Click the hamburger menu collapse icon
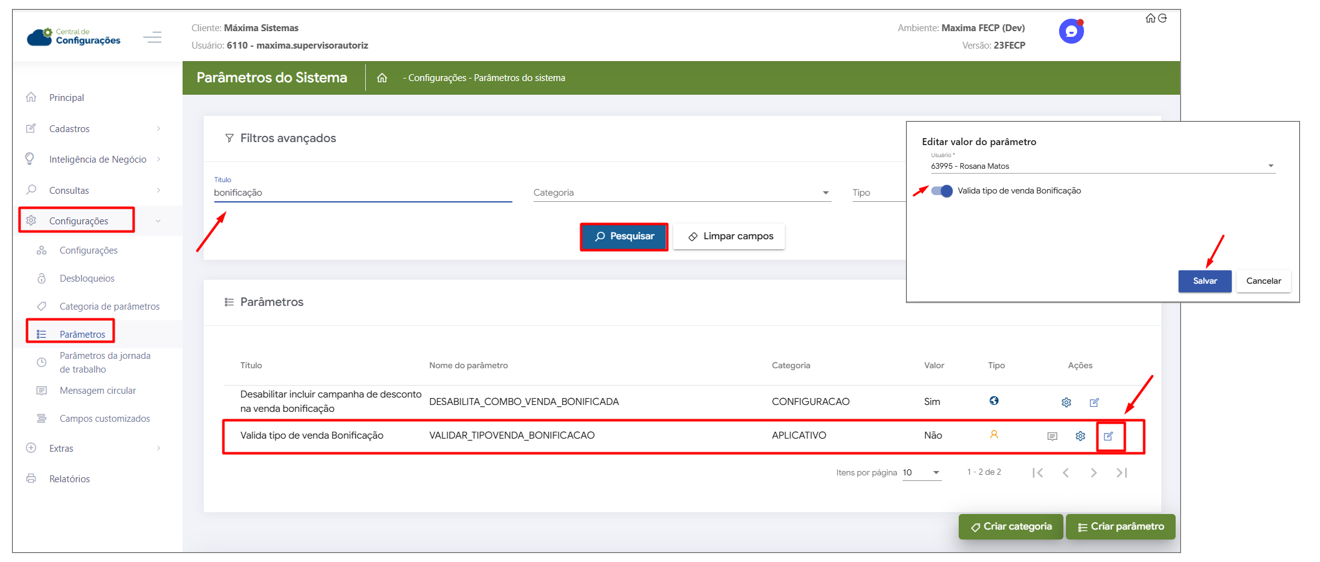Viewport: 1320px width, 562px height. [152, 38]
